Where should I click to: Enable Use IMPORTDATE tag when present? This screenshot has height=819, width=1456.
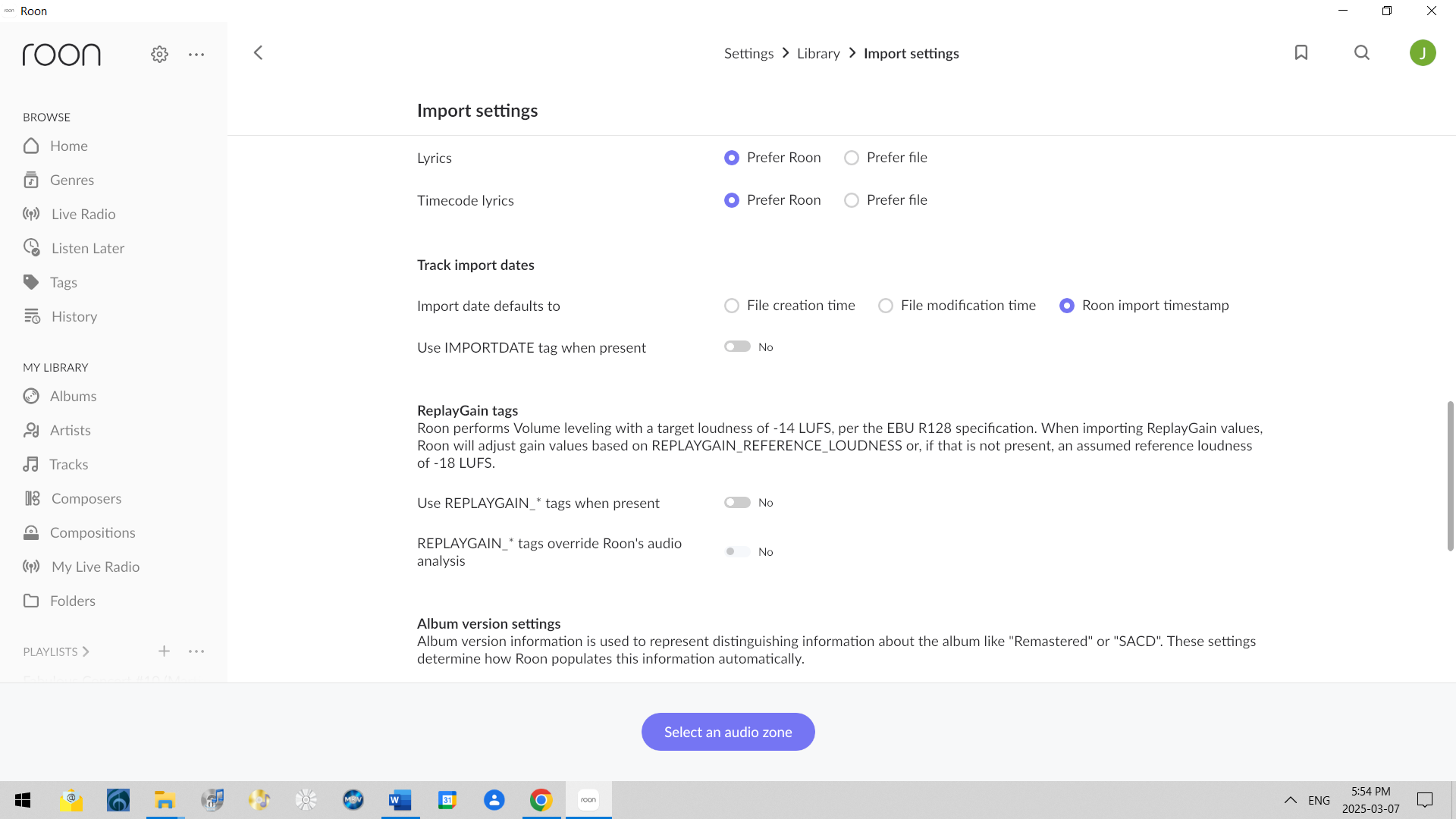737,347
